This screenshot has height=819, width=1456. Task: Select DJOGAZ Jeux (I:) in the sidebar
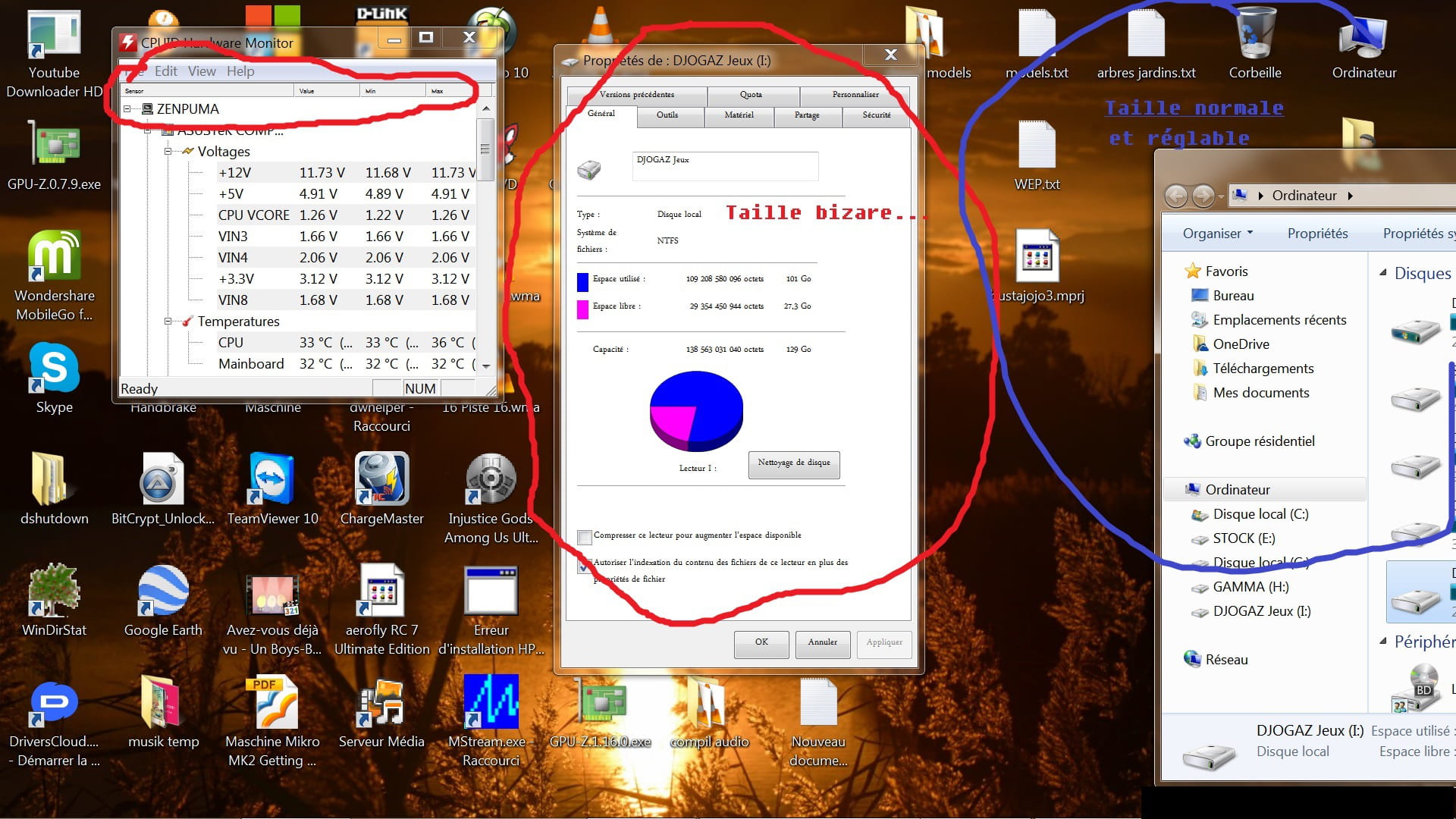click(x=1261, y=611)
